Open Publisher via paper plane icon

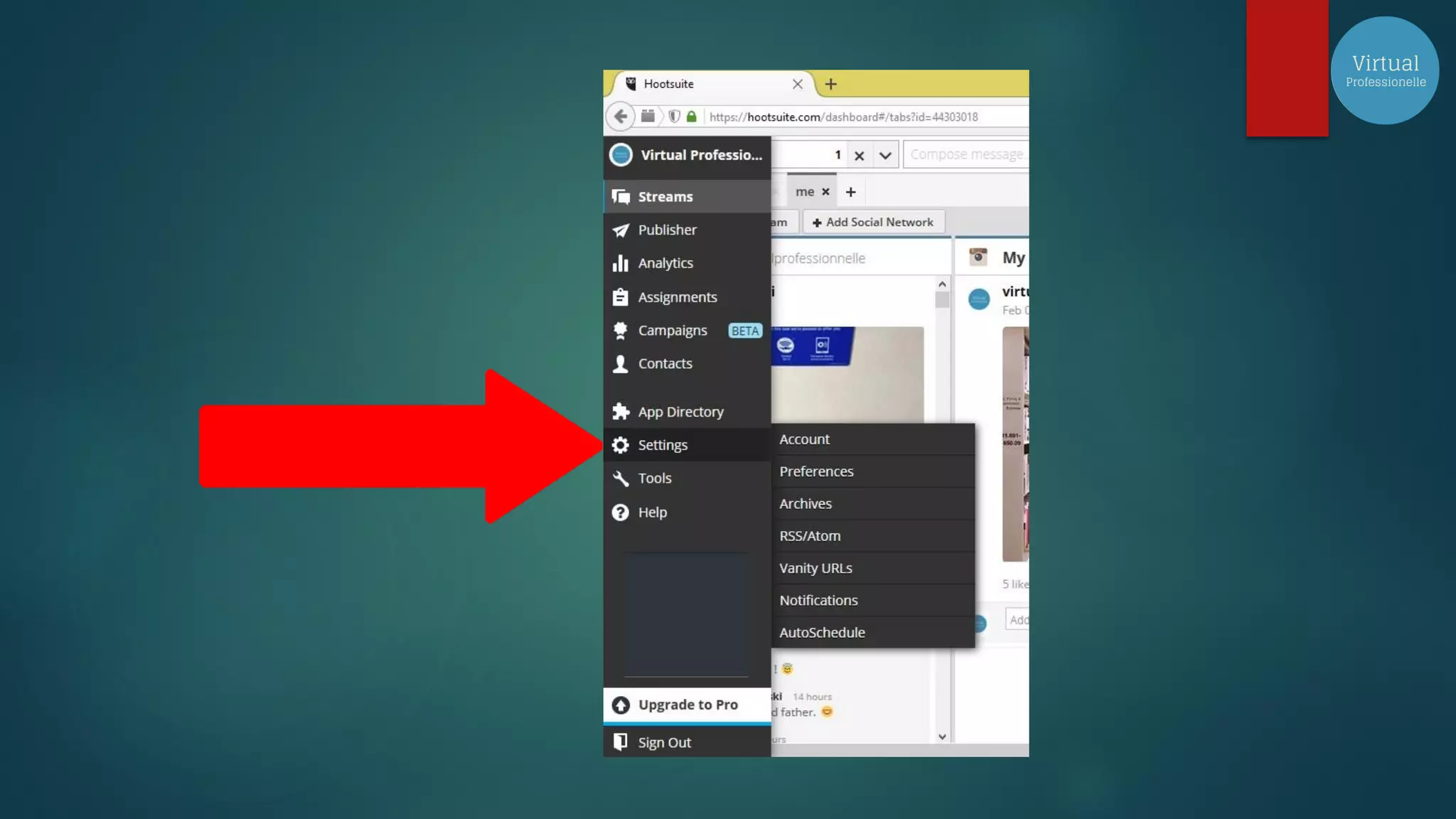tap(621, 230)
